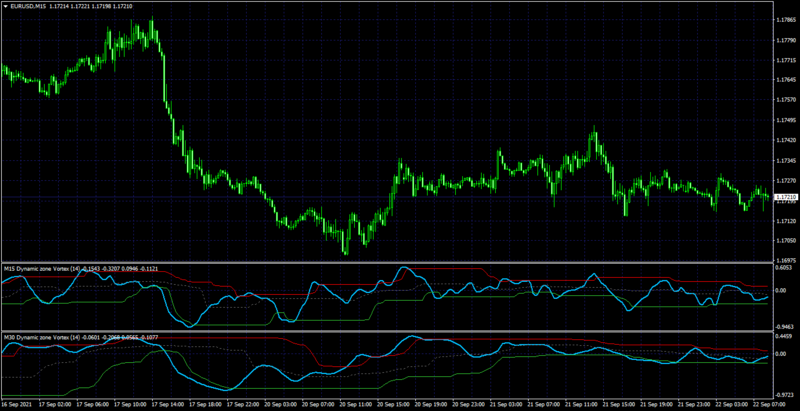800x411 pixels.
Task: Click the 0.4459 scale value in M30 panel
Action: (783, 337)
